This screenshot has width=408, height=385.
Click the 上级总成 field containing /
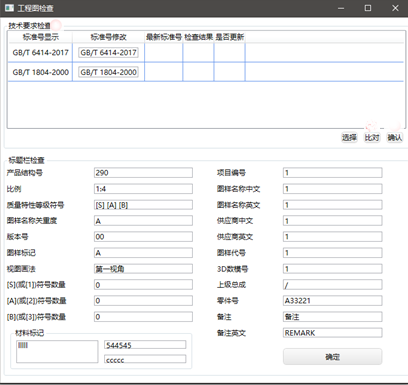(332, 285)
